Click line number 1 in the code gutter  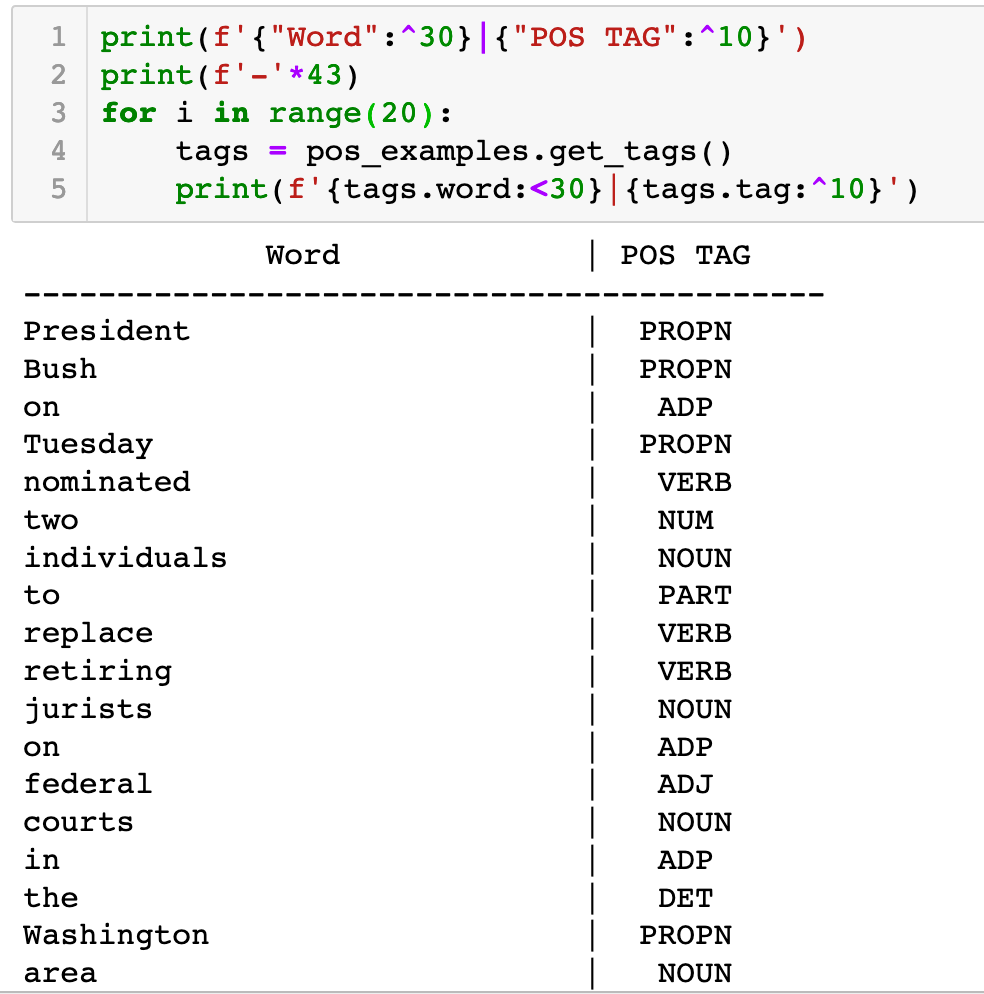58,38
